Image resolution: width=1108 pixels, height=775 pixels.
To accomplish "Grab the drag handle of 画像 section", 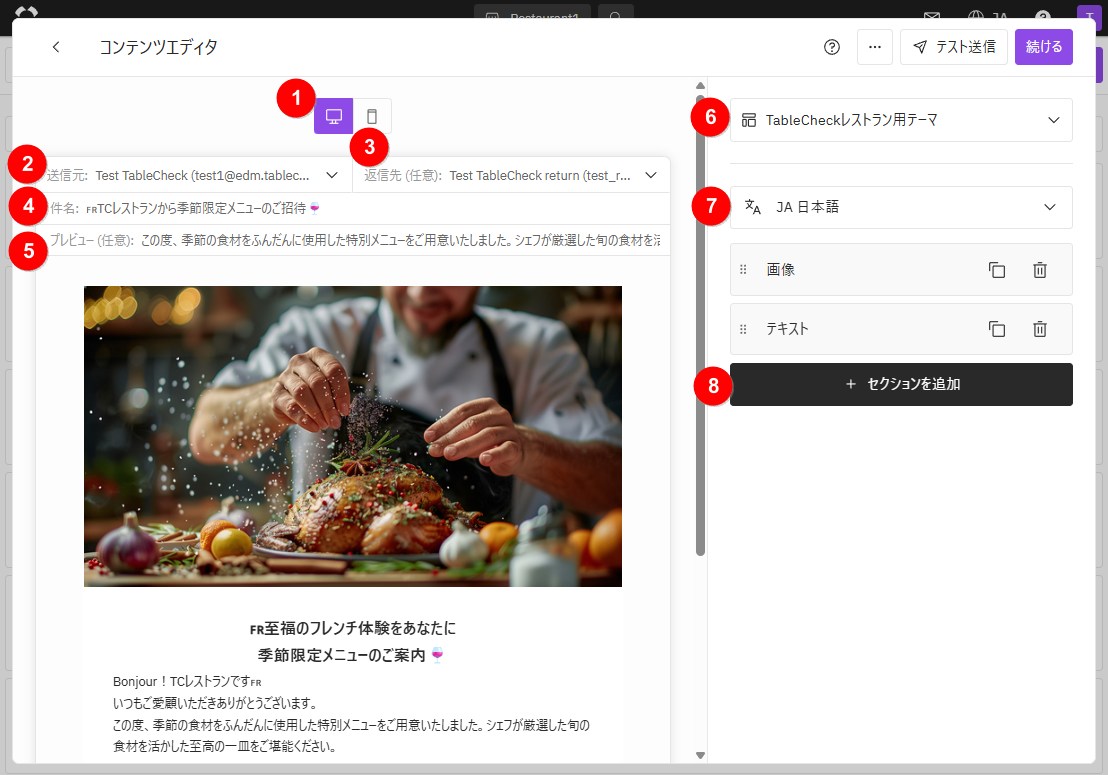I will pyautogui.click(x=743, y=269).
